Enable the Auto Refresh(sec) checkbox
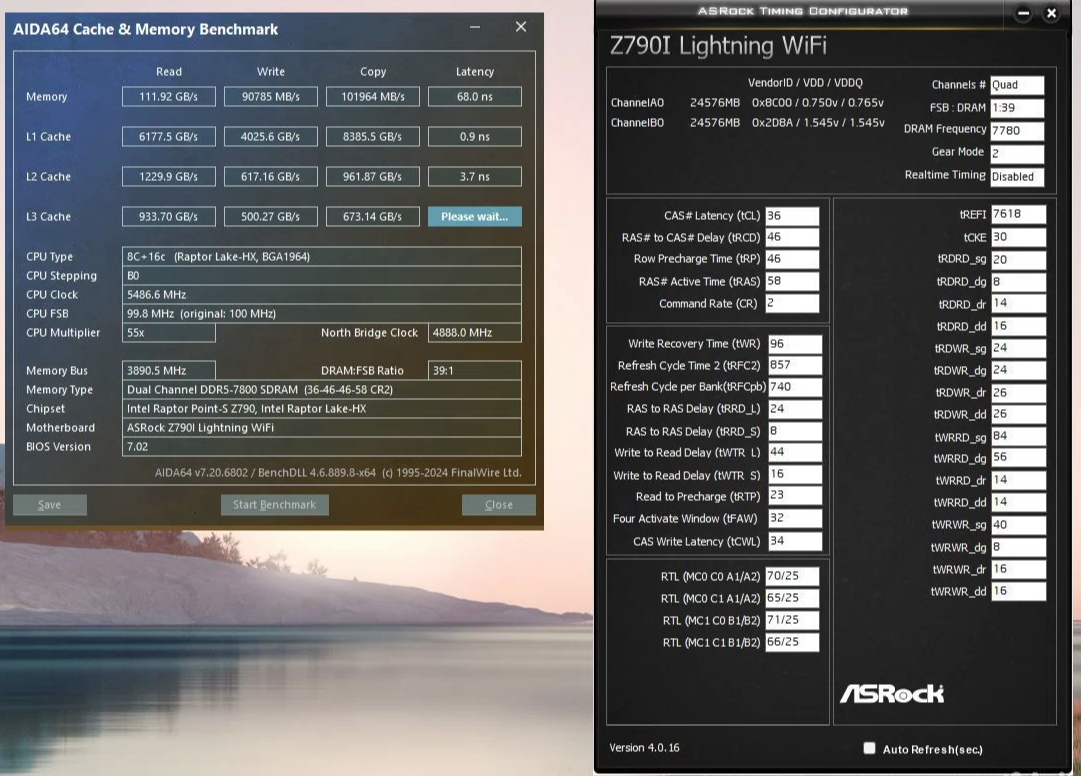Image resolution: width=1081 pixels, height=776 pixels. 869,748
